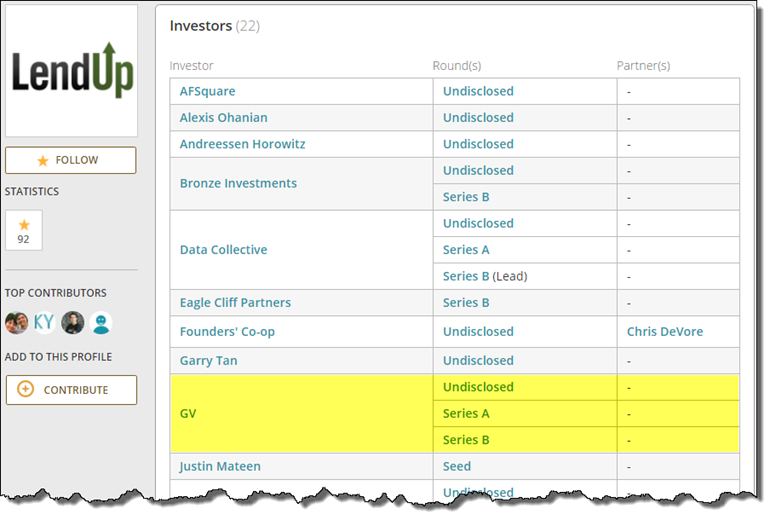Open the Eagle Cliff Partners link
Screen dimensions: 770x526
[235, 302]
